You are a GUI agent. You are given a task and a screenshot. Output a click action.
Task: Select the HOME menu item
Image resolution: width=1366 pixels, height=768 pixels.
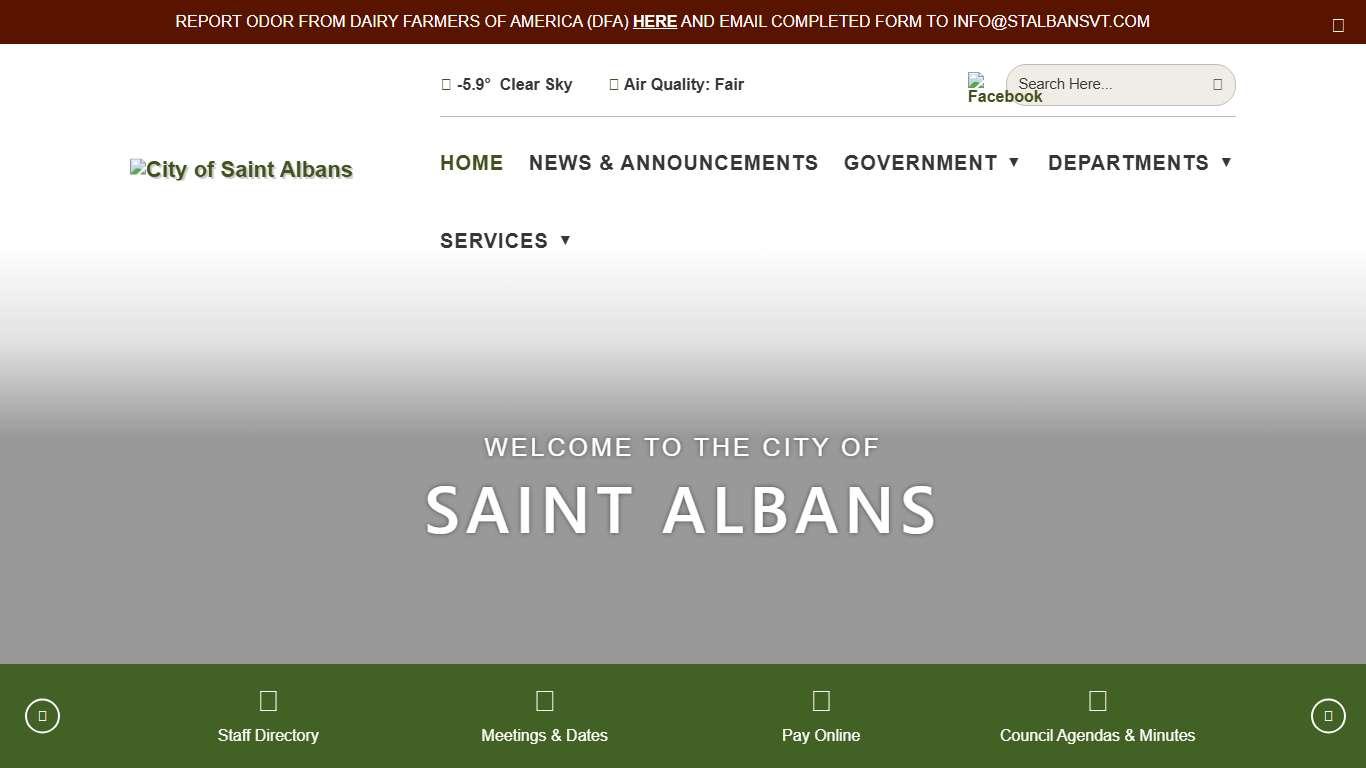pyautogui.click(x=471, y=163)
